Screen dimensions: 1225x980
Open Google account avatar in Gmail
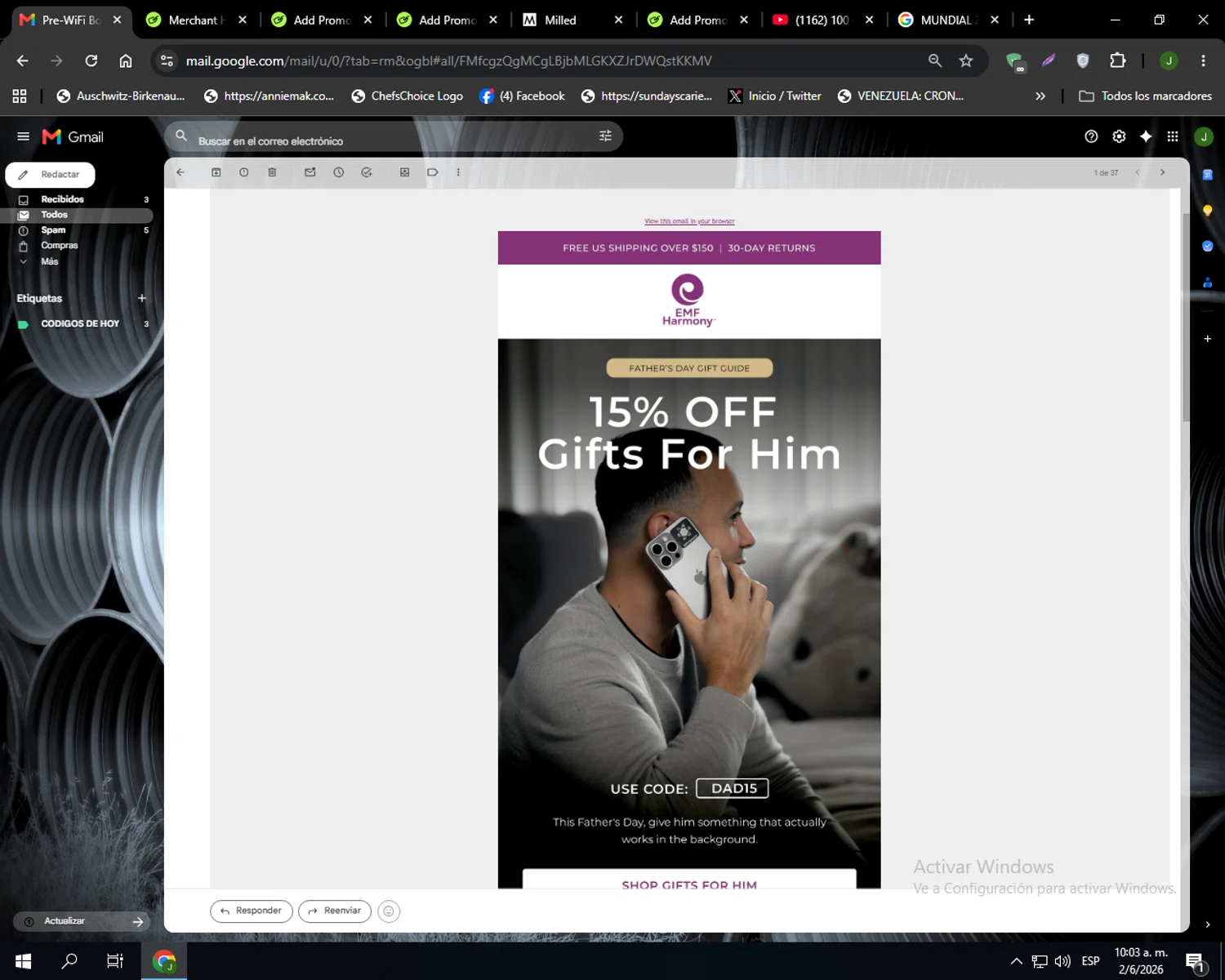point(1204,136)
